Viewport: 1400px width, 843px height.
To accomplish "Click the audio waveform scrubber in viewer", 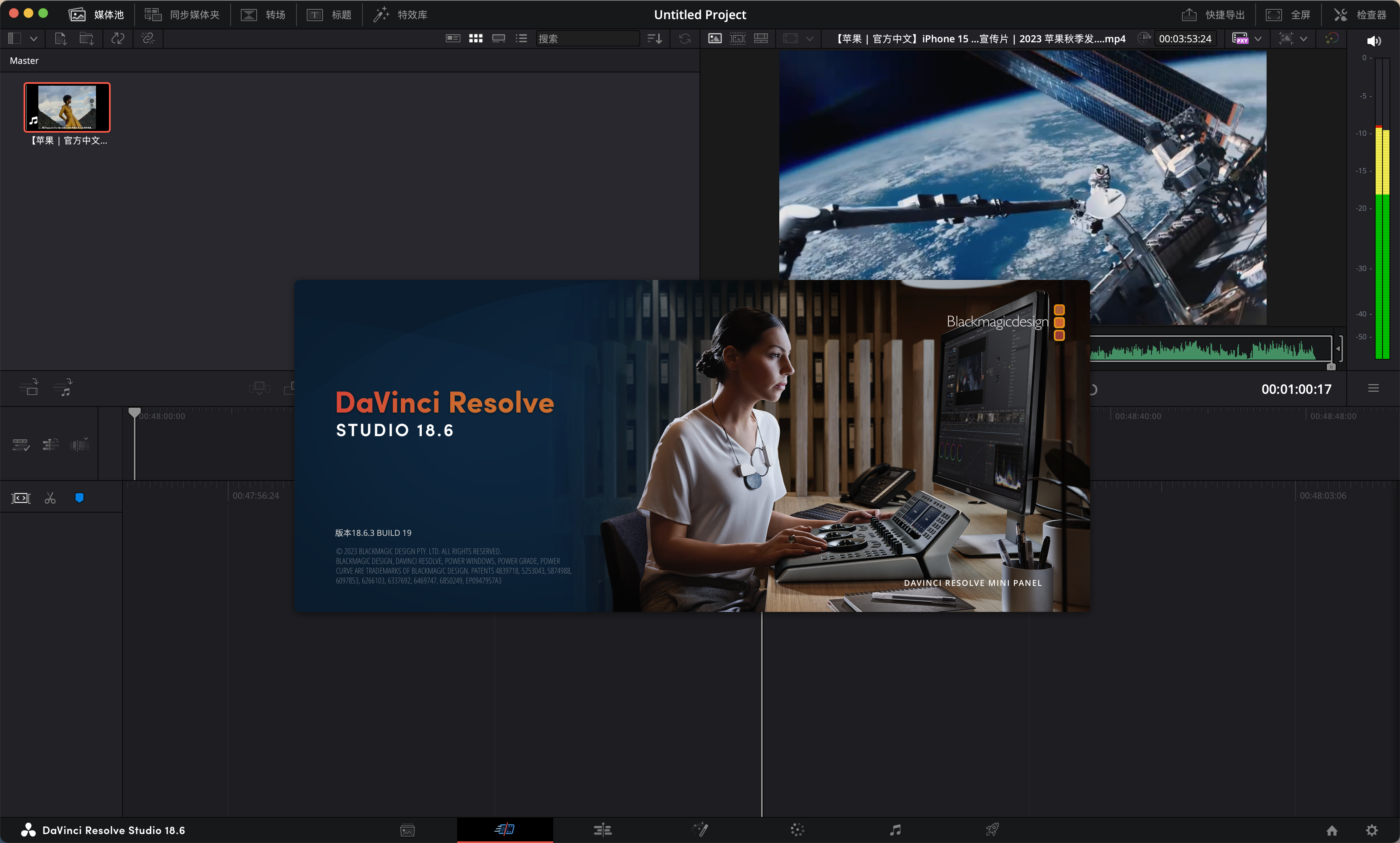I will pos(1210,348).
